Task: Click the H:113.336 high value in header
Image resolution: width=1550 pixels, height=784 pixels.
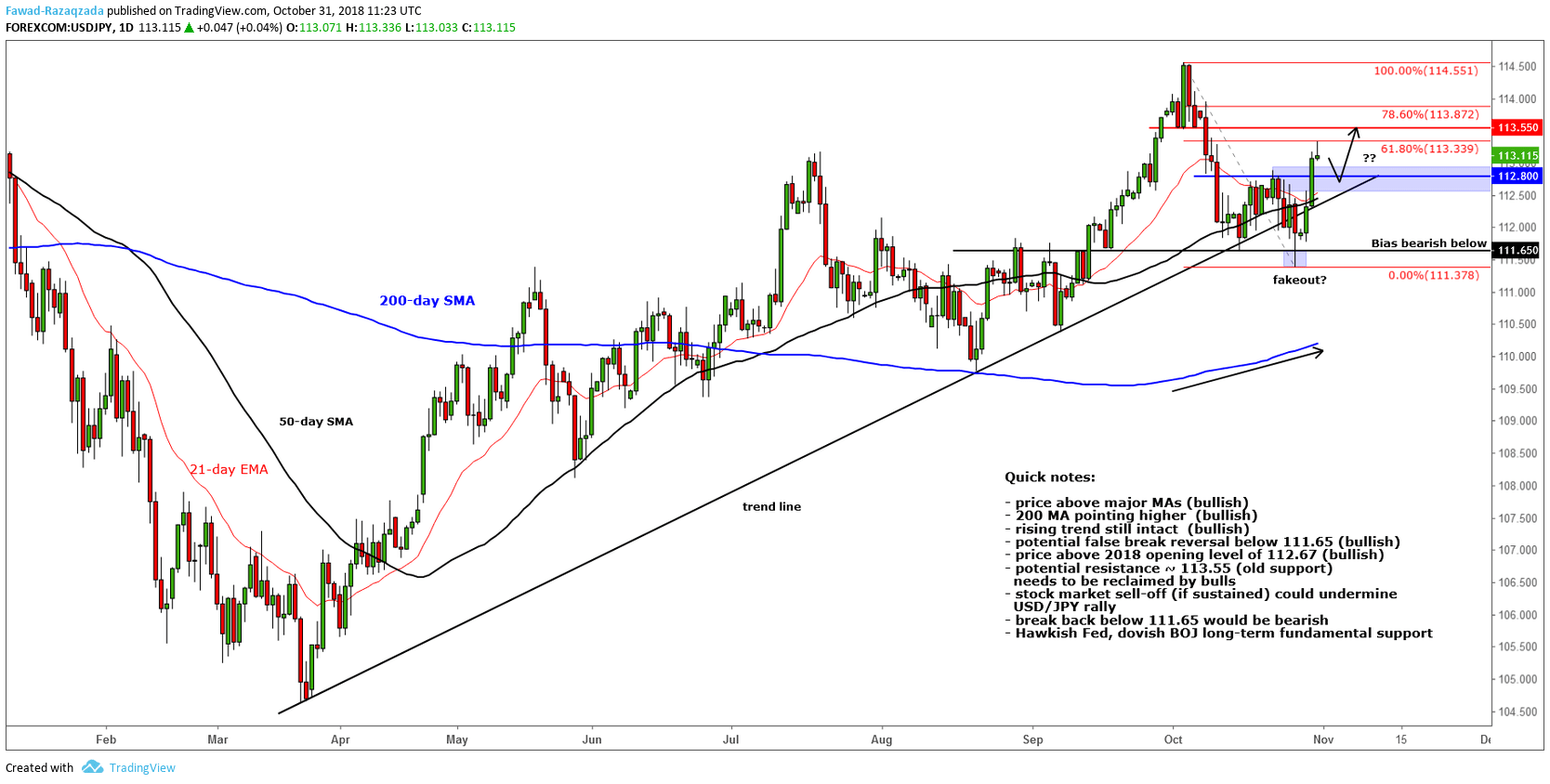Action: coord(374,28)
